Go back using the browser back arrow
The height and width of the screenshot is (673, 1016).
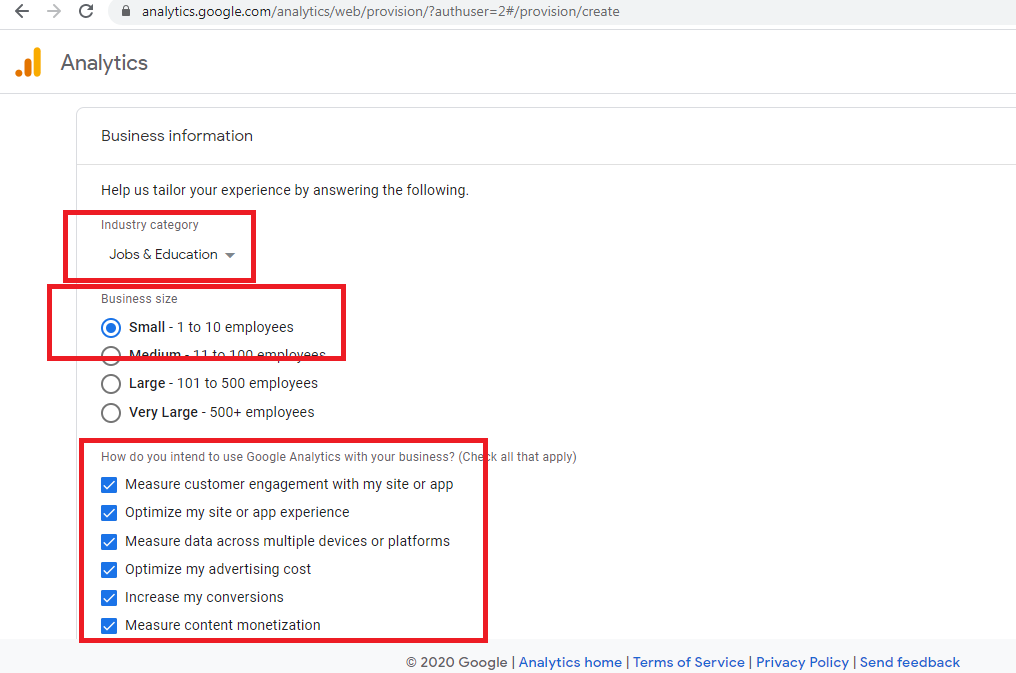(22, 11)
